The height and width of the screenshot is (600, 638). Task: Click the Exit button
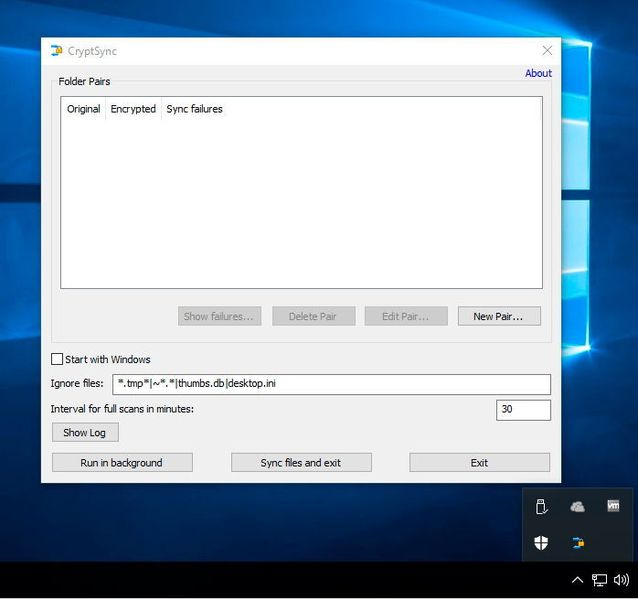click(x=479, y=463)
